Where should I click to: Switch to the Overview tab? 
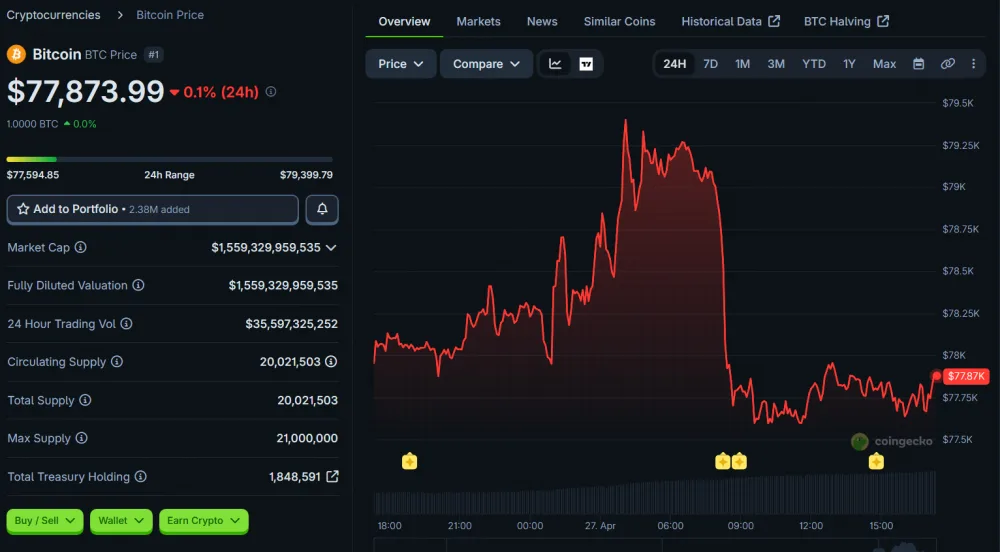pos(404,22)
